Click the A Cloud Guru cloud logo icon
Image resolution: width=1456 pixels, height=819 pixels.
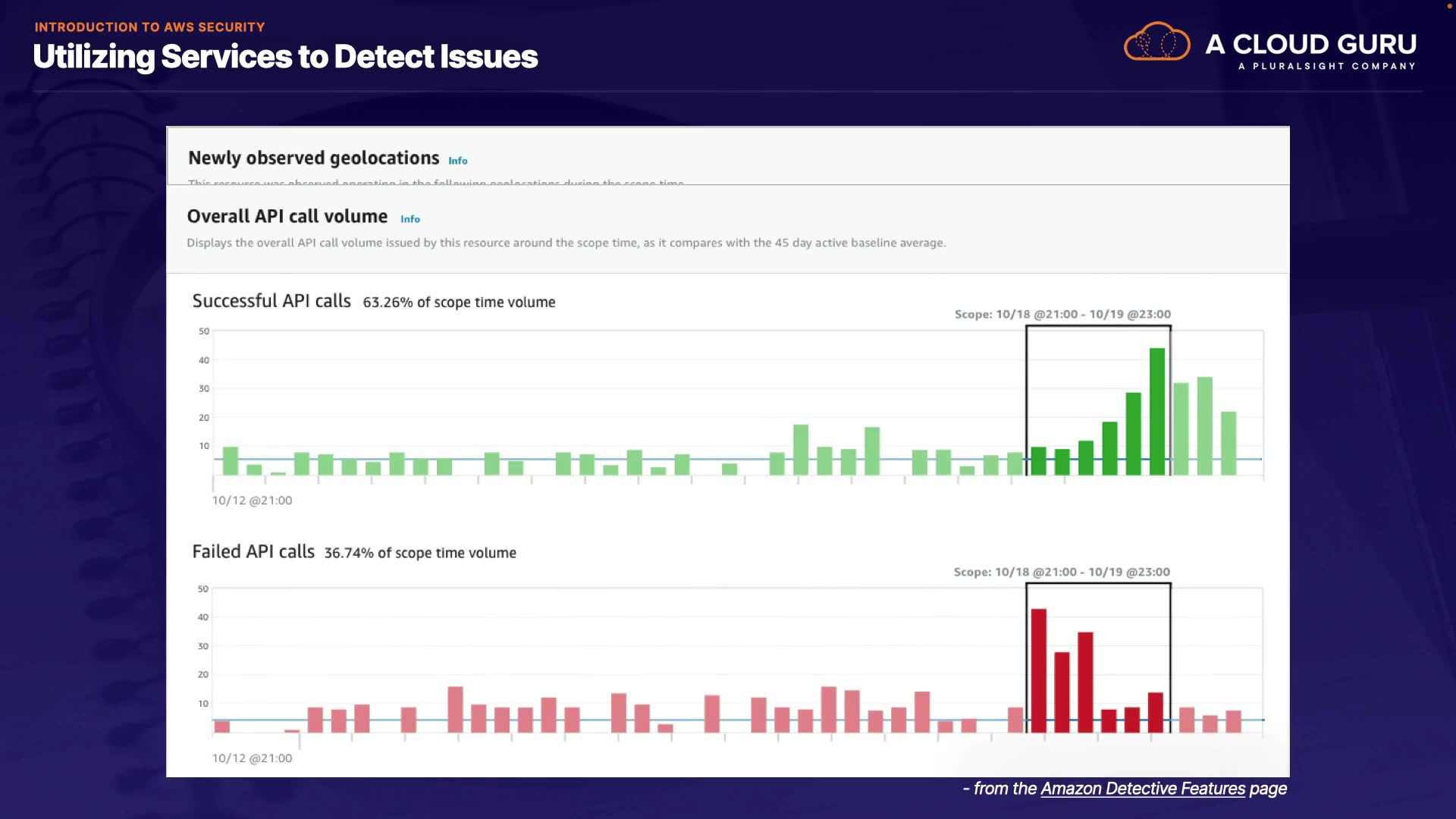pyautogui.click(x=1156, y=42)
